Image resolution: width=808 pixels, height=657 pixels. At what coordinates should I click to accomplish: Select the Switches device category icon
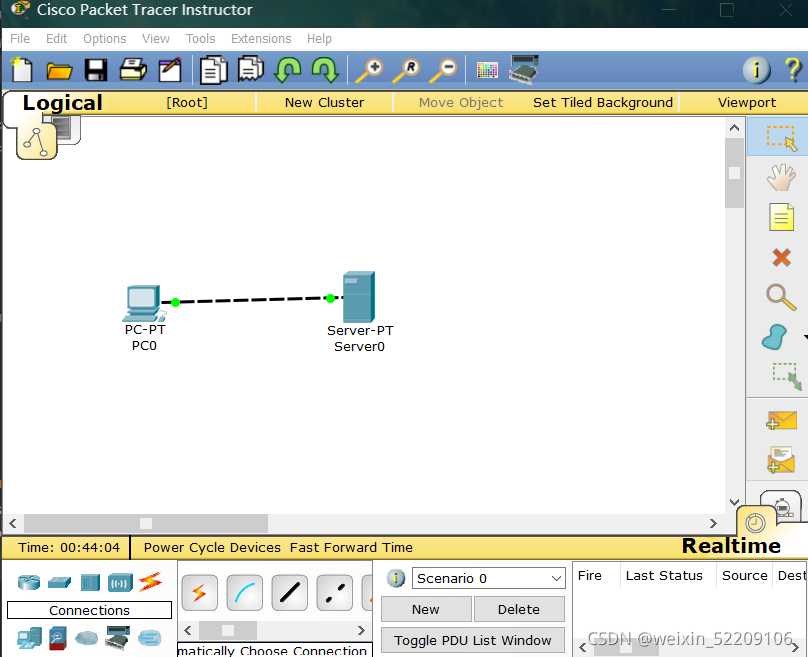[59, 583]
